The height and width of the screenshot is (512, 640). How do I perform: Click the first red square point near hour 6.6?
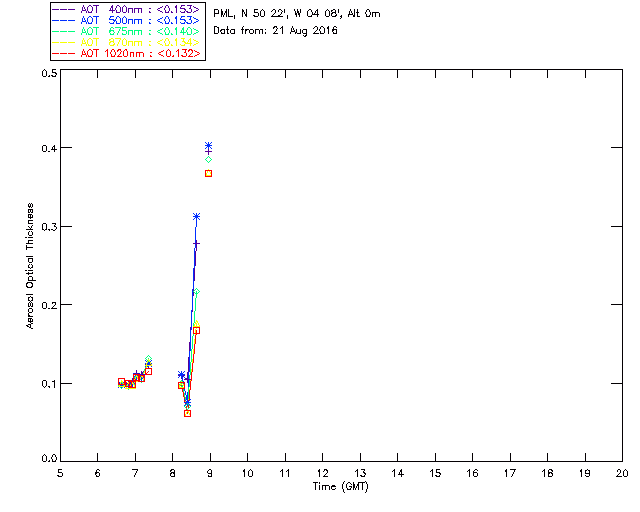[121, 382]
